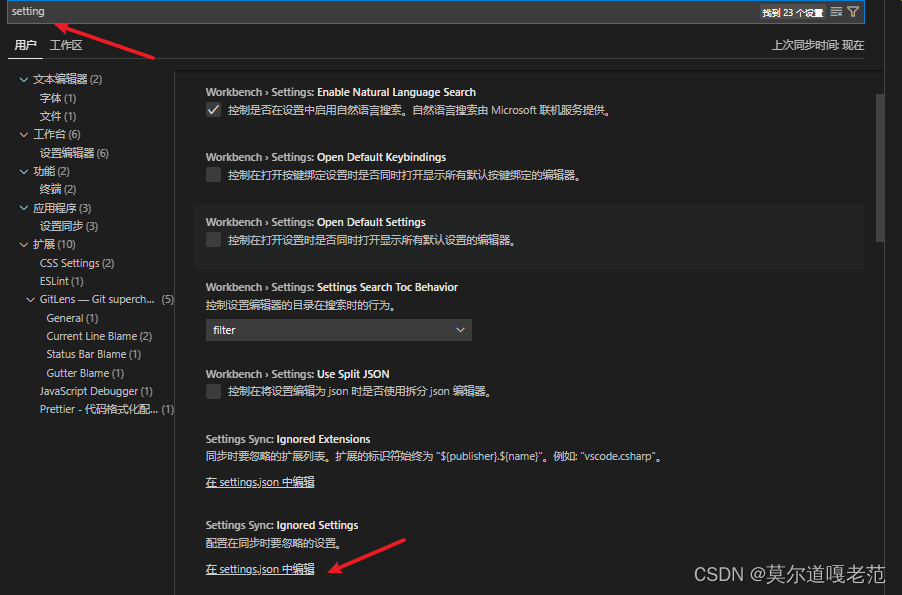Image resolution: width=902 pixels, height=595 pixels.
Task: Select Prettier - 代码格式化 tree item
Action: 106,409
